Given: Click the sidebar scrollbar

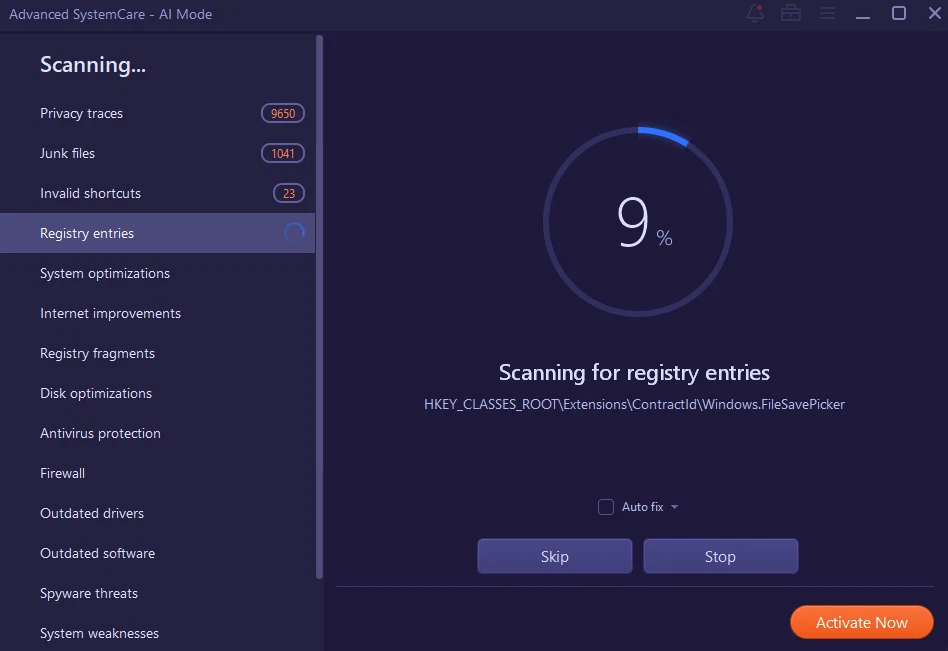Looking at the screenshot, I should pyautogui.click(x=320, y=300).
